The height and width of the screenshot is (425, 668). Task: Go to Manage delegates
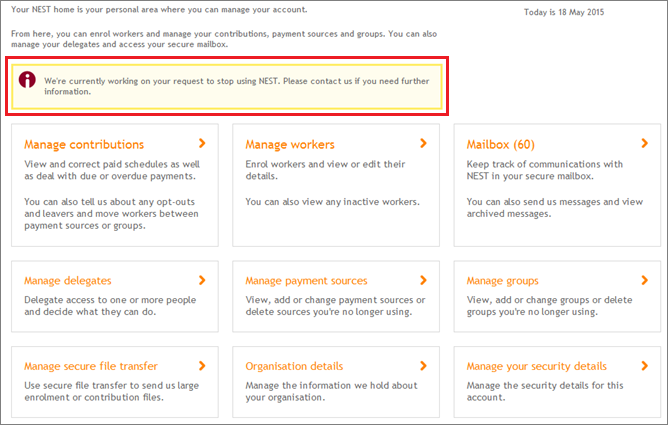(x=68, y=281)
